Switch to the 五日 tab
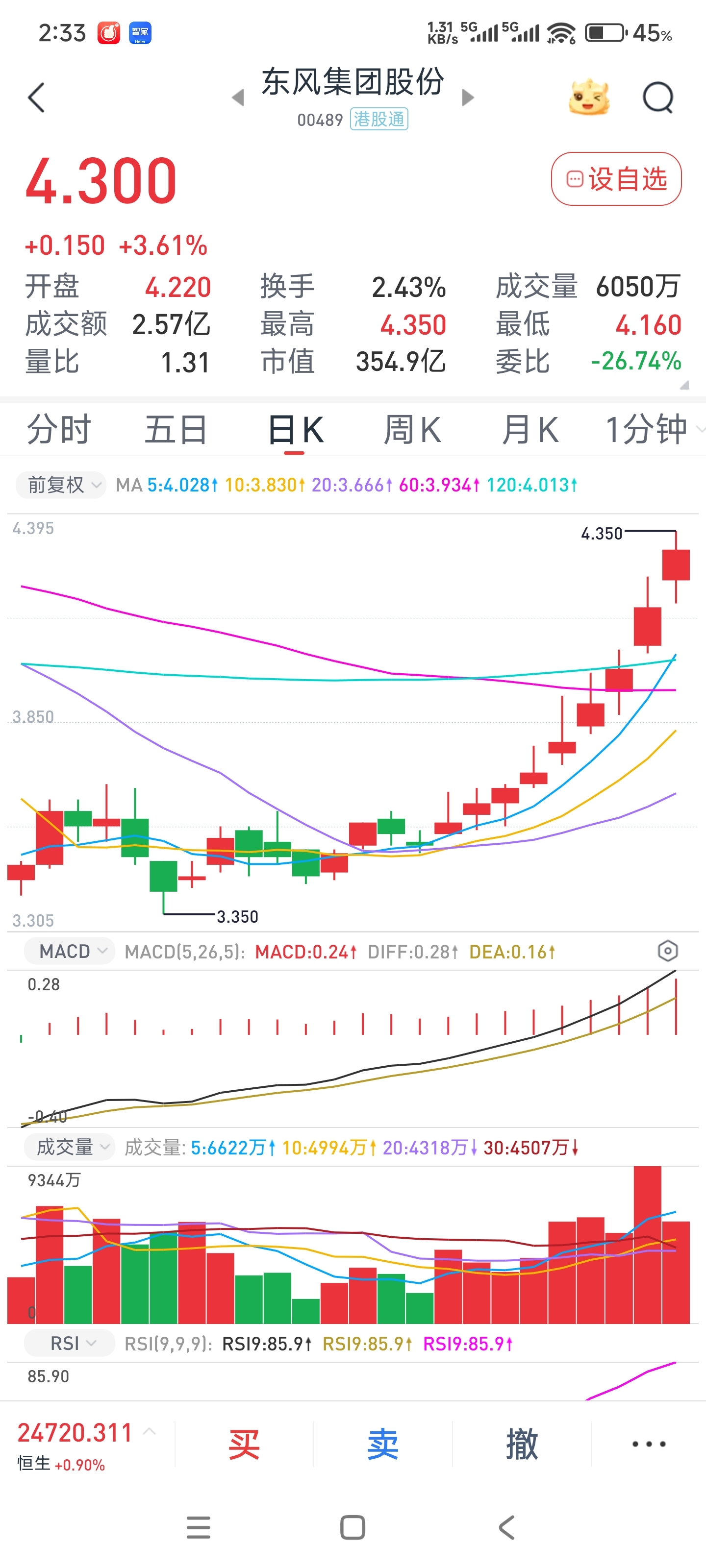The width and height of the screenshot is (706, 1568). coord(176,429)
